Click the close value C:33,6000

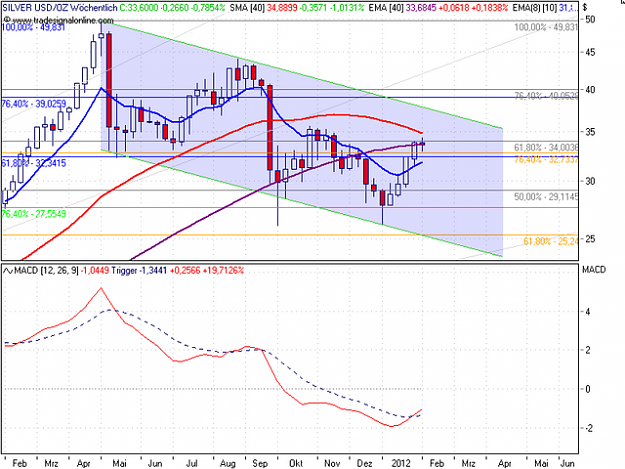coord(138,8)
